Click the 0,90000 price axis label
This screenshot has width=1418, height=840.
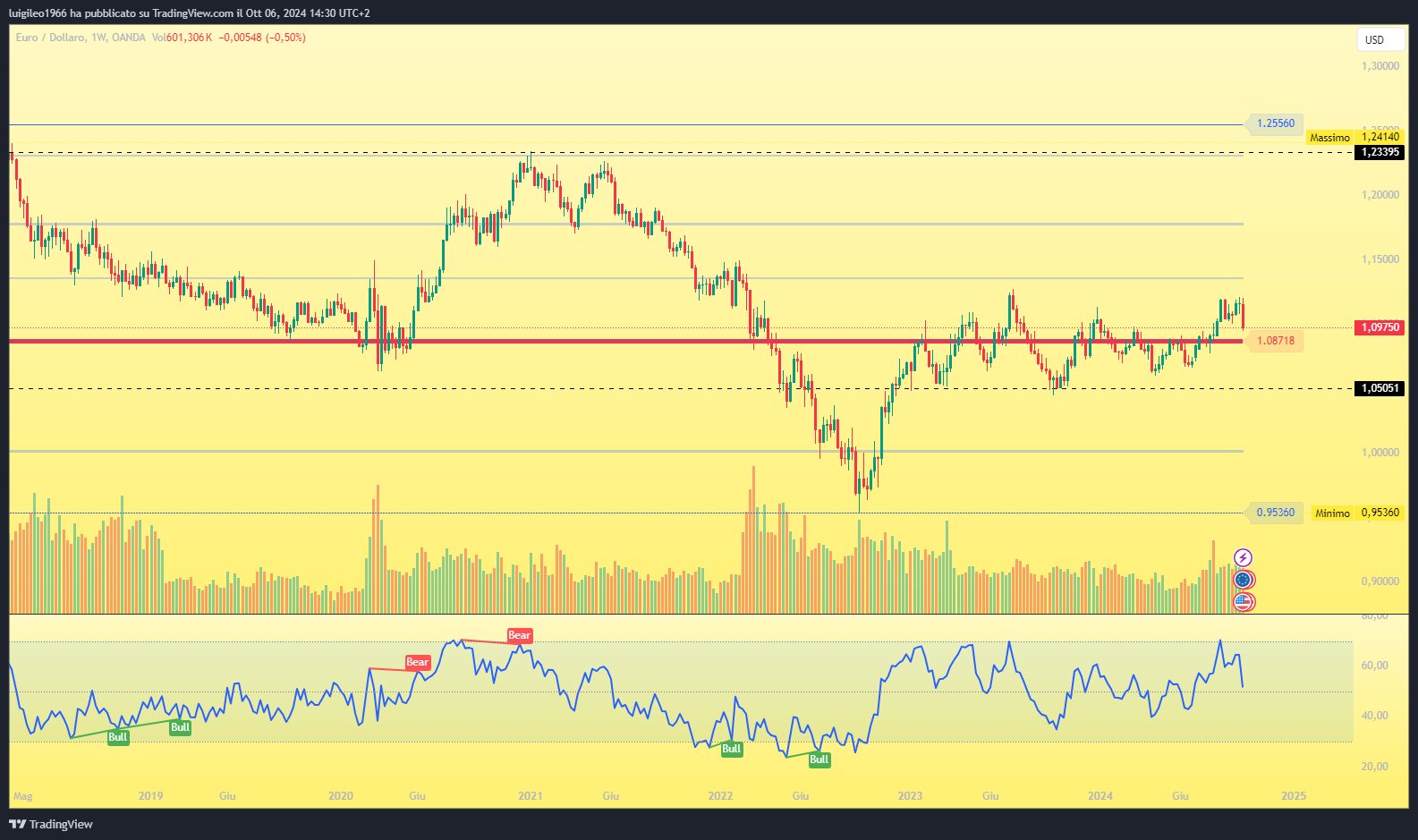tap(1380, 581)
